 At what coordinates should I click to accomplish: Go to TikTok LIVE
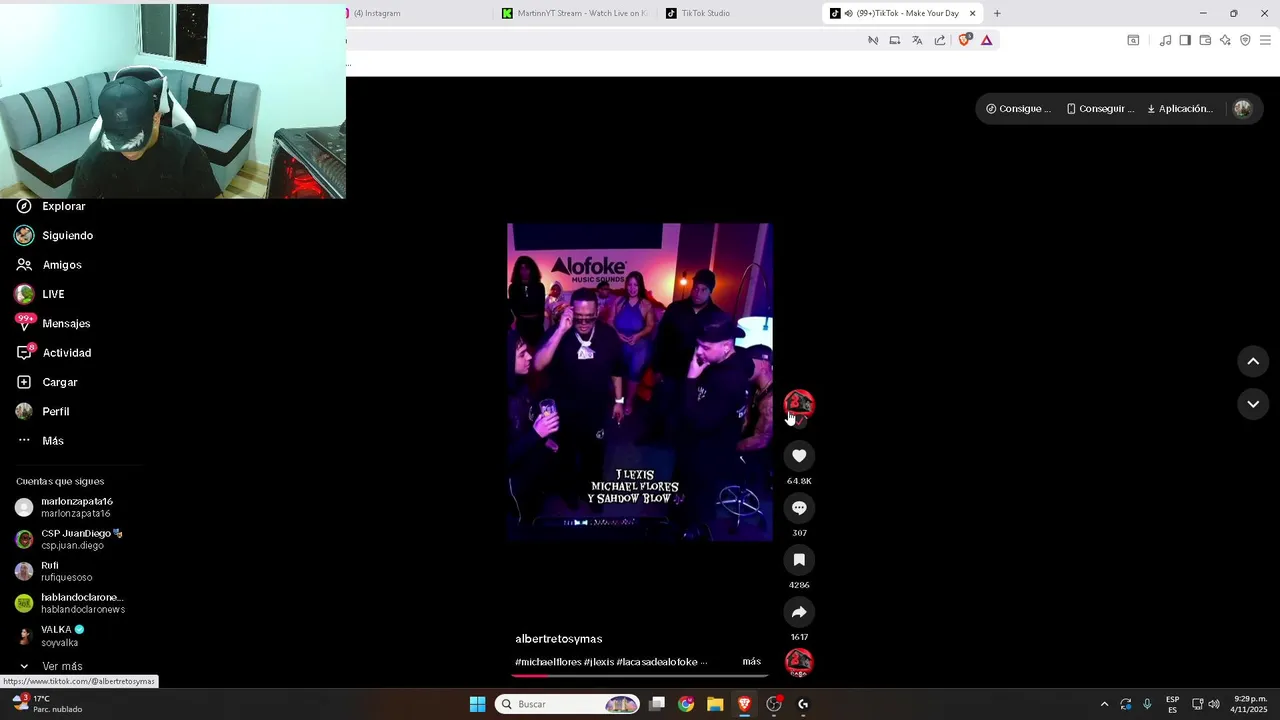(x=40, y=294)
